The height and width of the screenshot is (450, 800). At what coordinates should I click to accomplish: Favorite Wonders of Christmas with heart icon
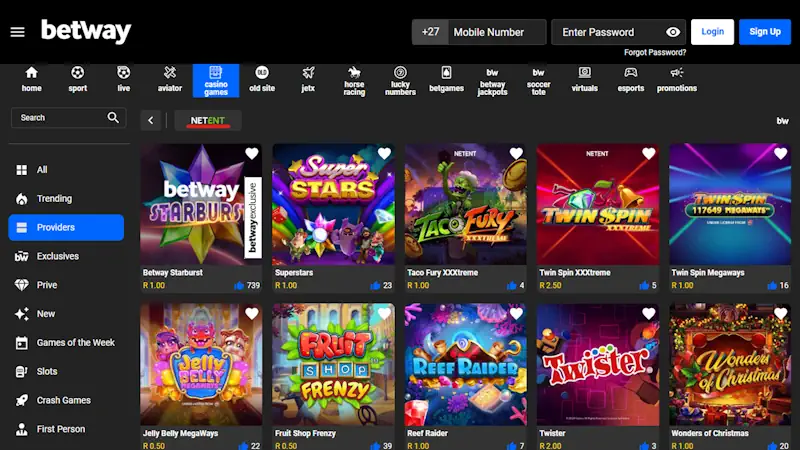coord(781,314)
